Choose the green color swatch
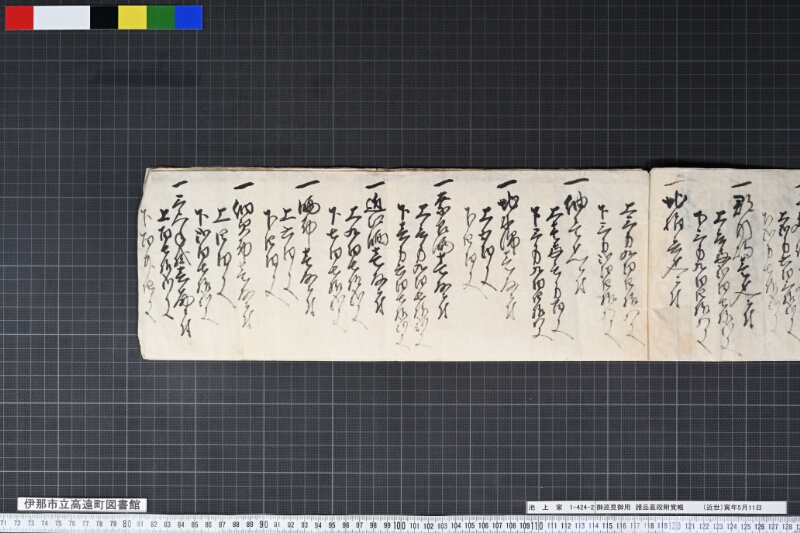Viewport: 800px width, 533px height. (x=161, y=17)
